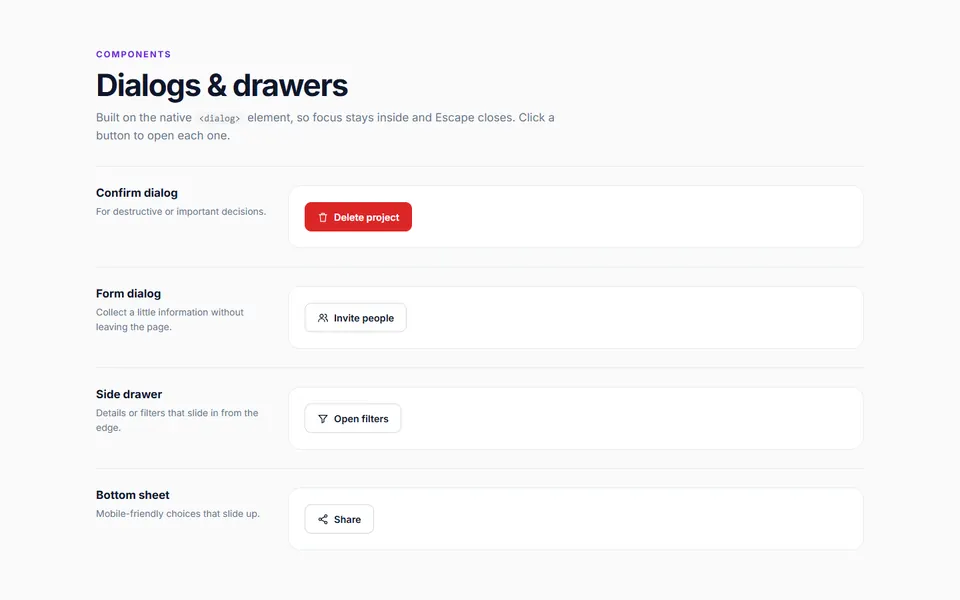The height and width of the screenshot is (600, 960).
Task: Open the Delete project confirm dialog
Action: pos(358,217)
